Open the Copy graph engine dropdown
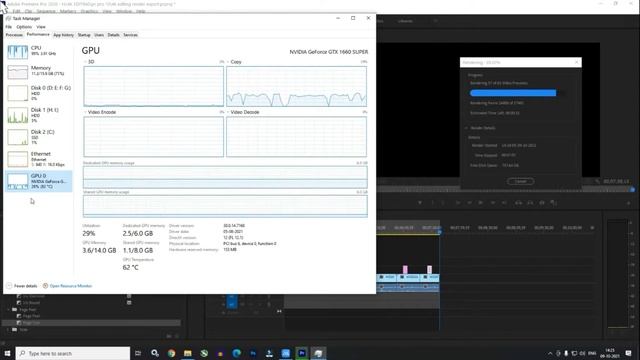640x360 pixels. pos(234,62)
